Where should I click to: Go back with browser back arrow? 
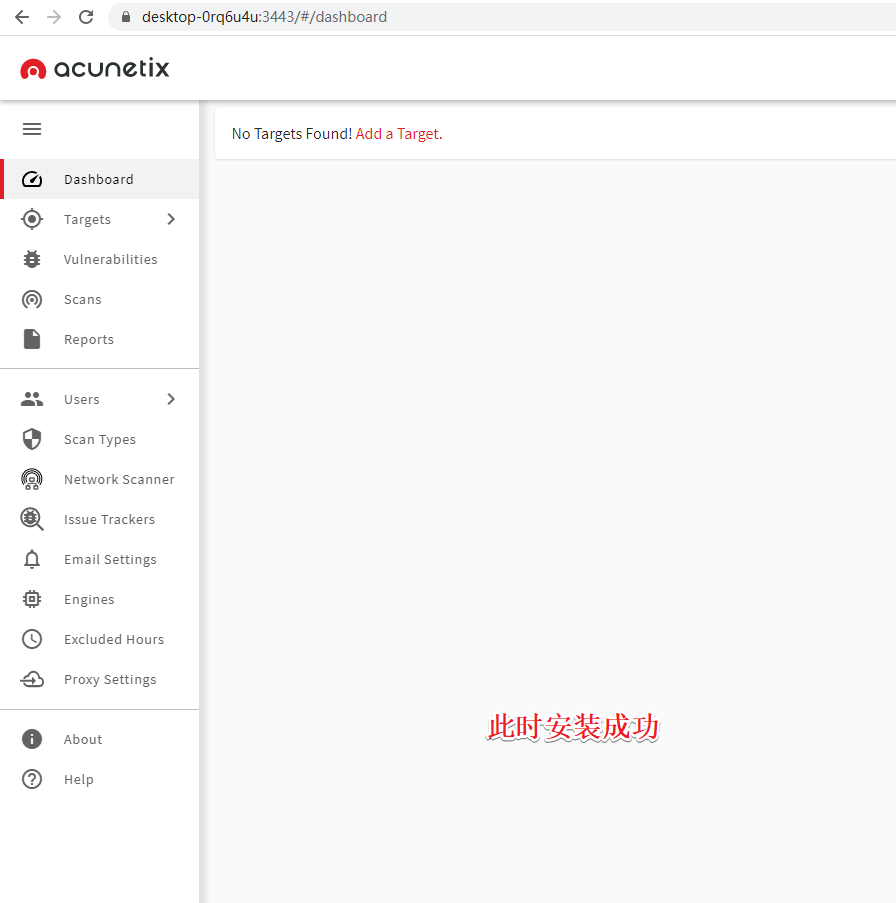point(22,17)
